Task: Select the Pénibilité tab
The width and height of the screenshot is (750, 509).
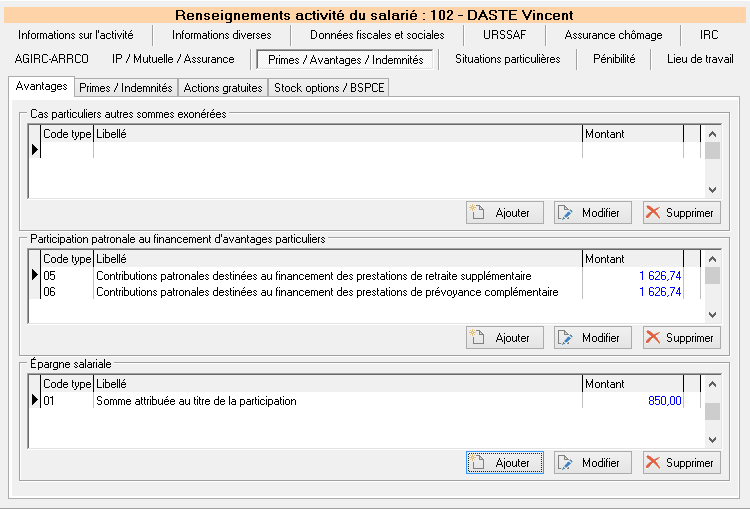Action: [x=613, y=59]
